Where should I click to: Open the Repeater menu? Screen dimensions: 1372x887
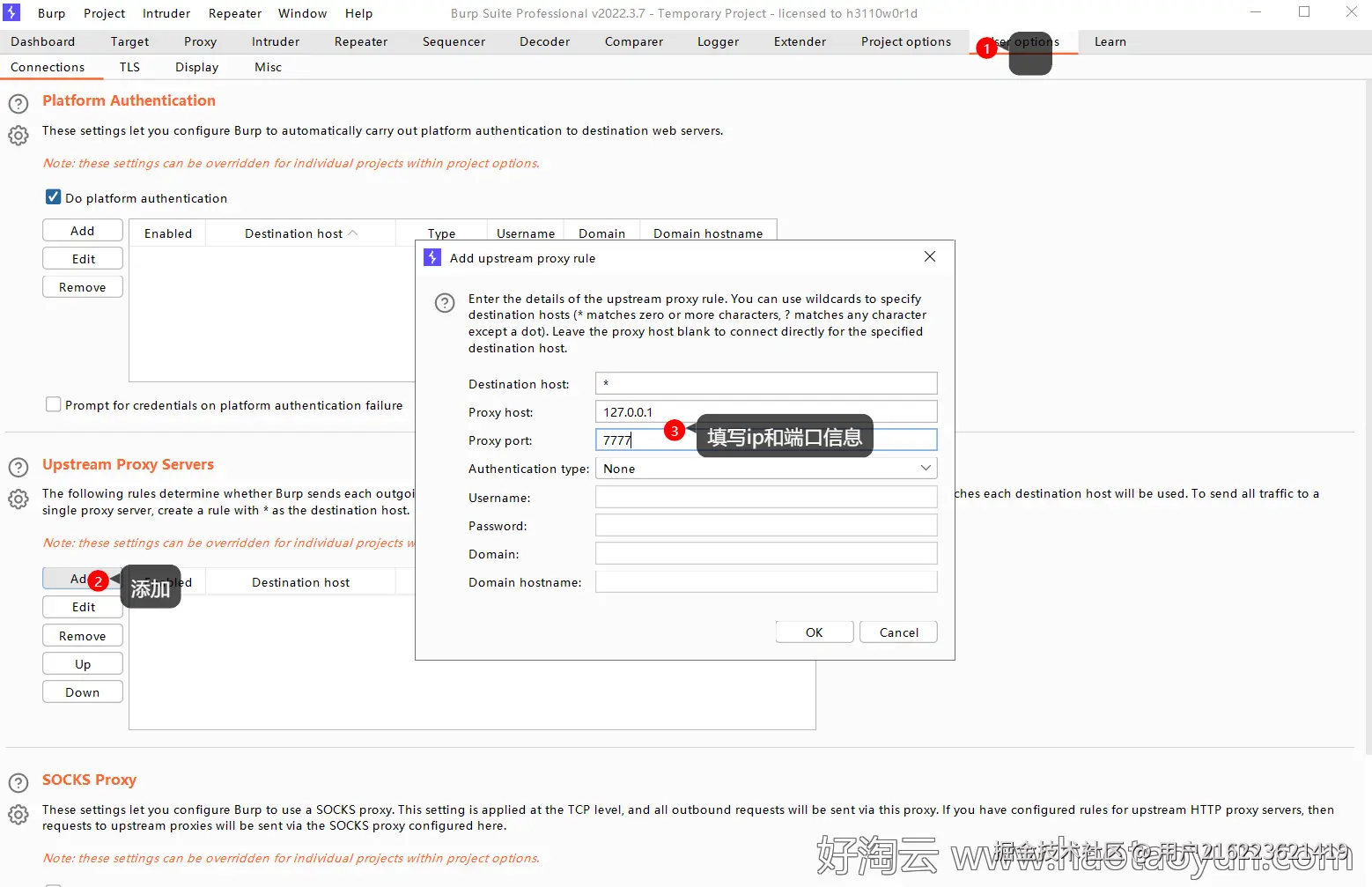point(235,13)
